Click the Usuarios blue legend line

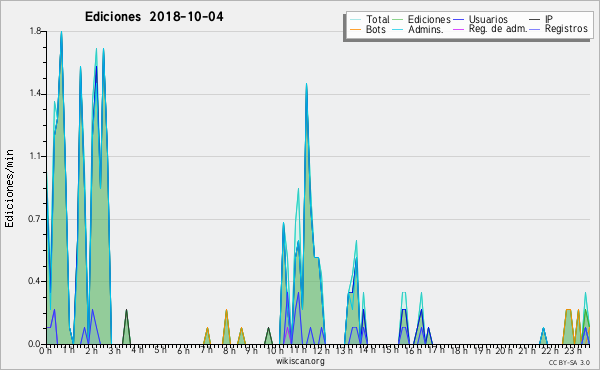click(x=458, y=20)
